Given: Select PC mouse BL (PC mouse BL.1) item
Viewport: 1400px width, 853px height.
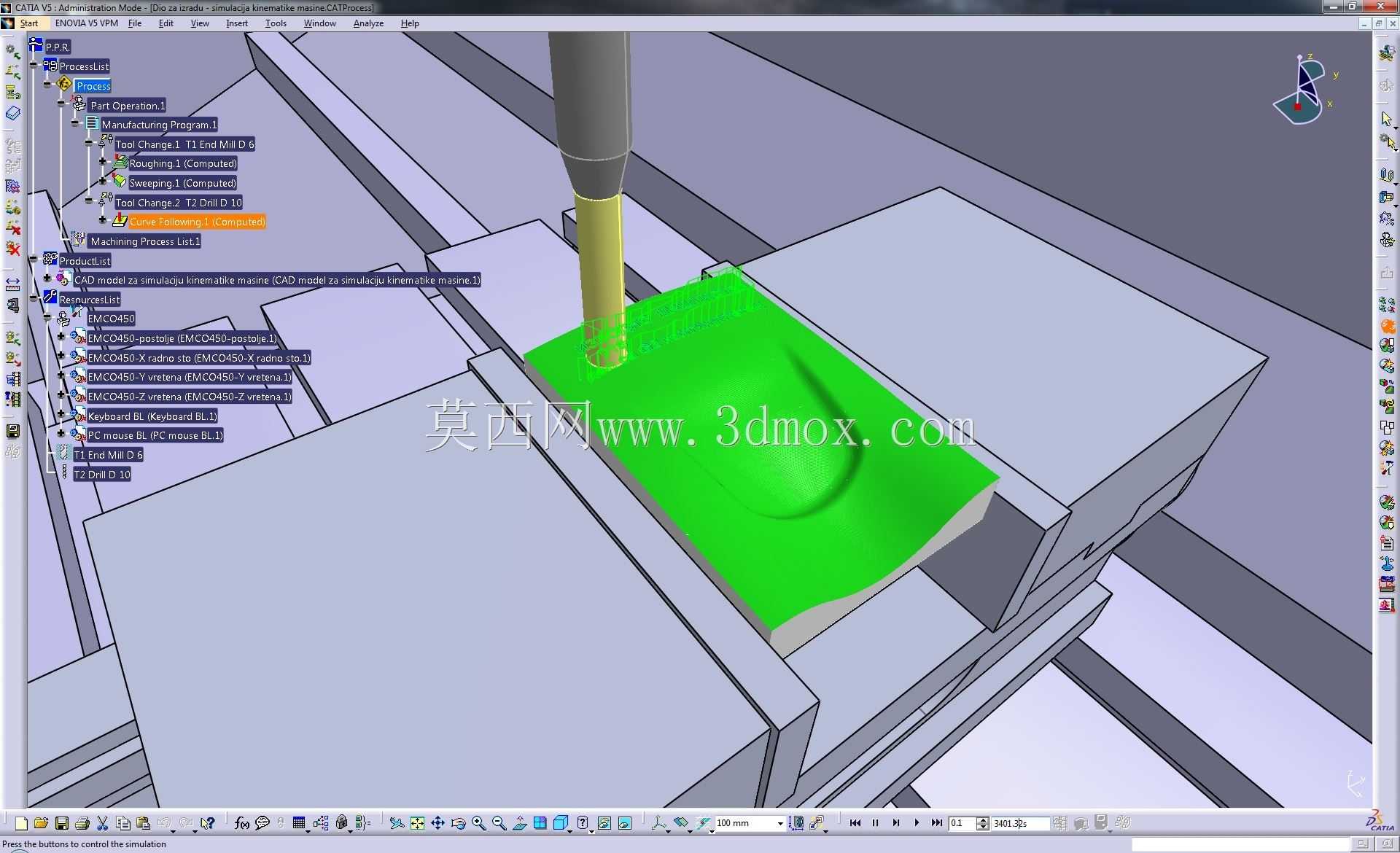Looking at the screenshot, I should click(155, 435).
